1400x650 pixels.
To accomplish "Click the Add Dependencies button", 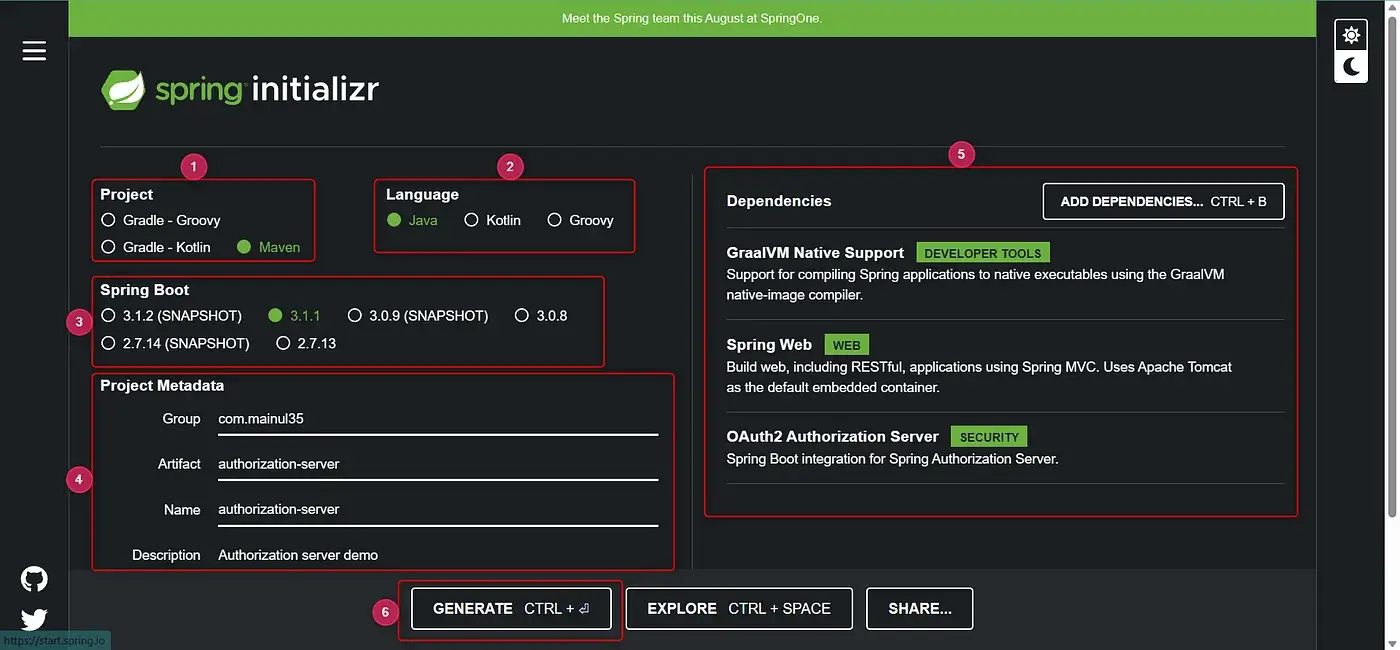I will click(1163, 201).
